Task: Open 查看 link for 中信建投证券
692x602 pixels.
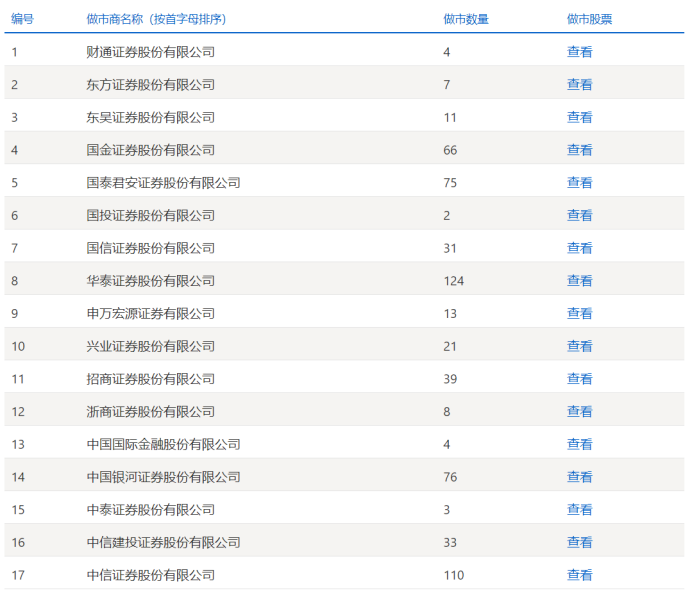Action: pos(579,542)
